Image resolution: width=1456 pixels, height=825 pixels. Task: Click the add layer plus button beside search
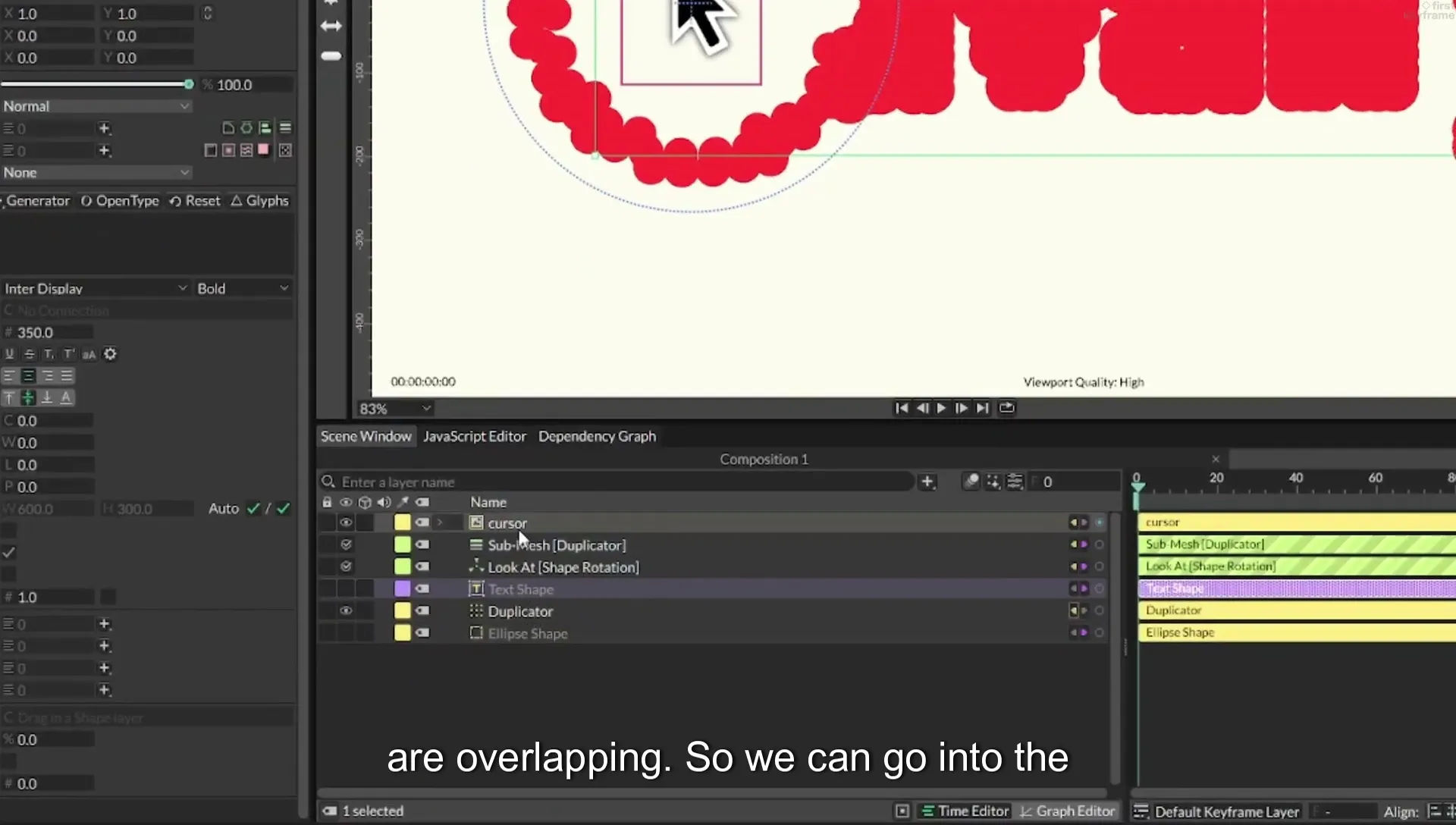point(927,482)
